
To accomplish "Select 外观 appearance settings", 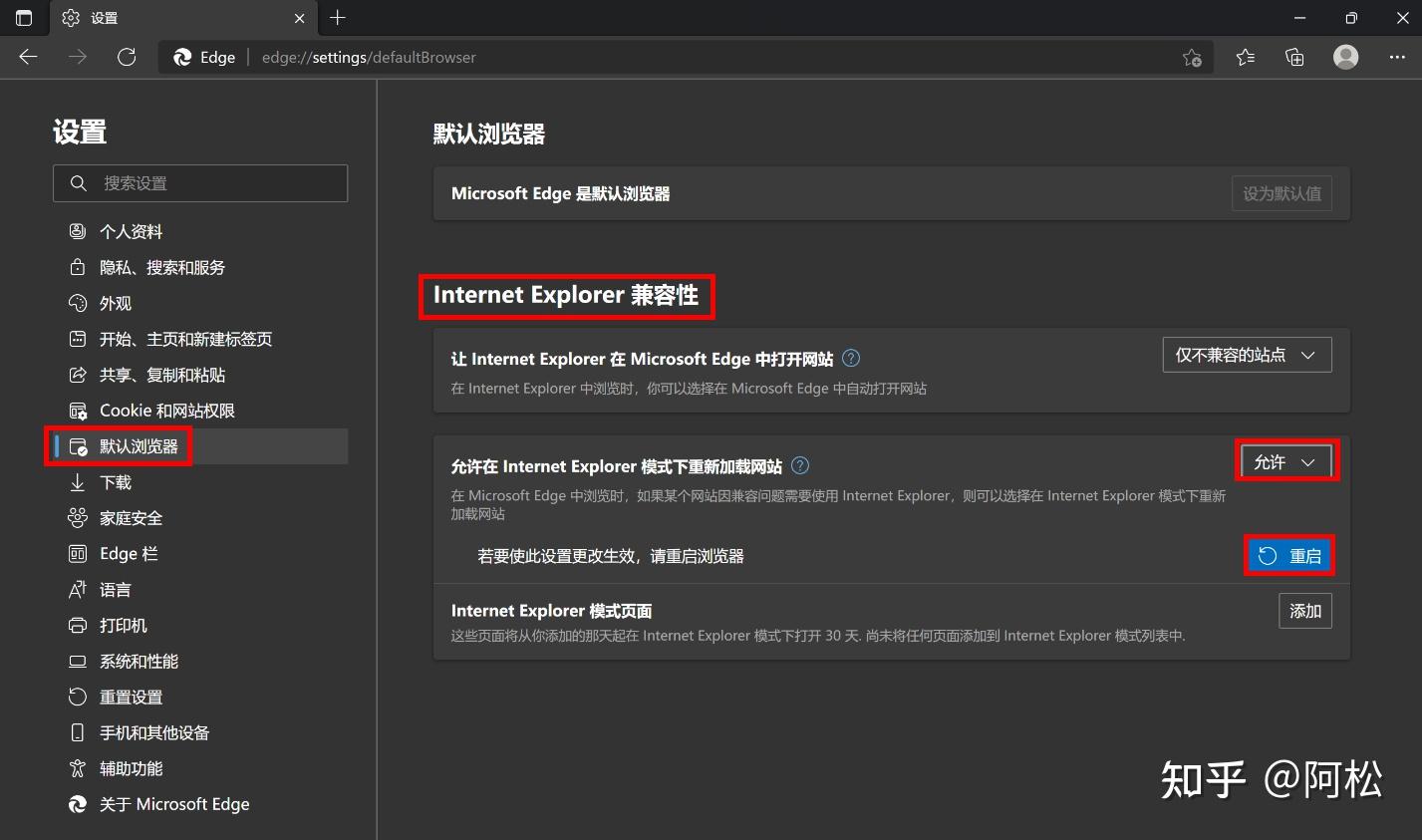I will (x=115, y=303).
